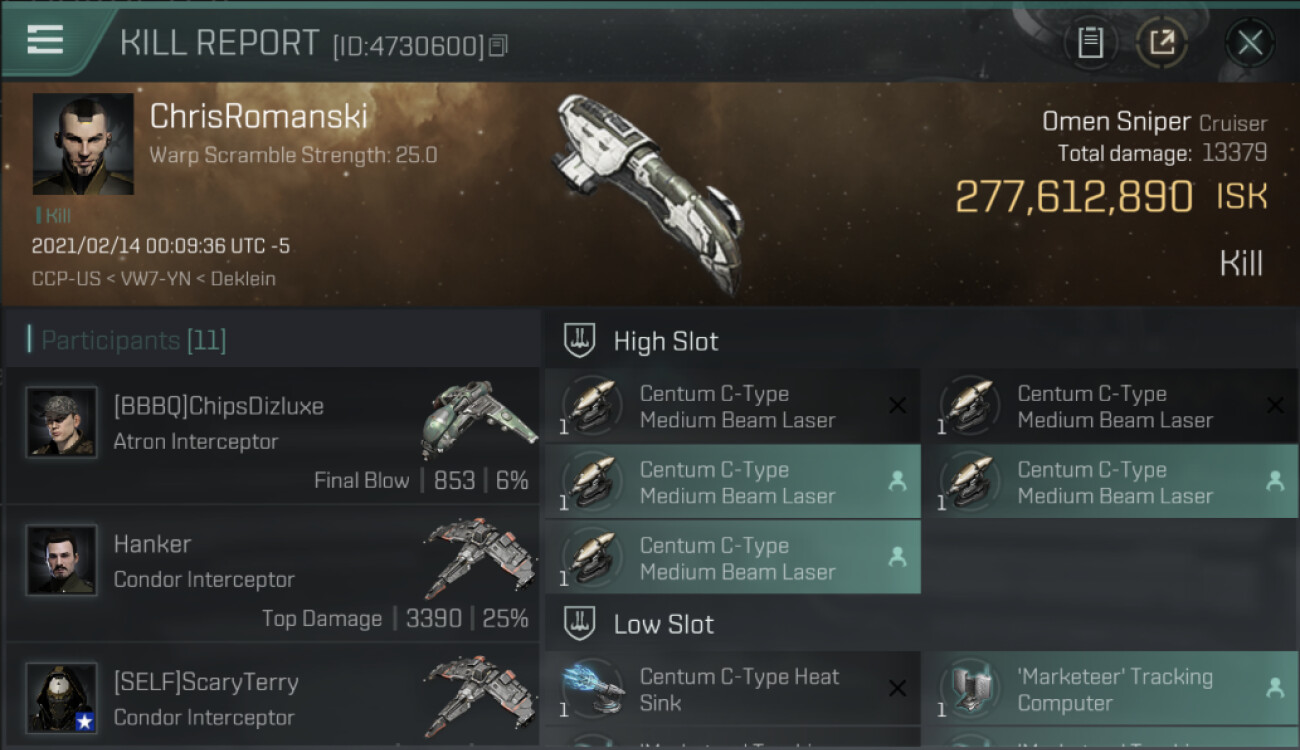This screenshot has height=750, width=1300.
Task: Click the share export icon
Action: tap(1162, 43)
